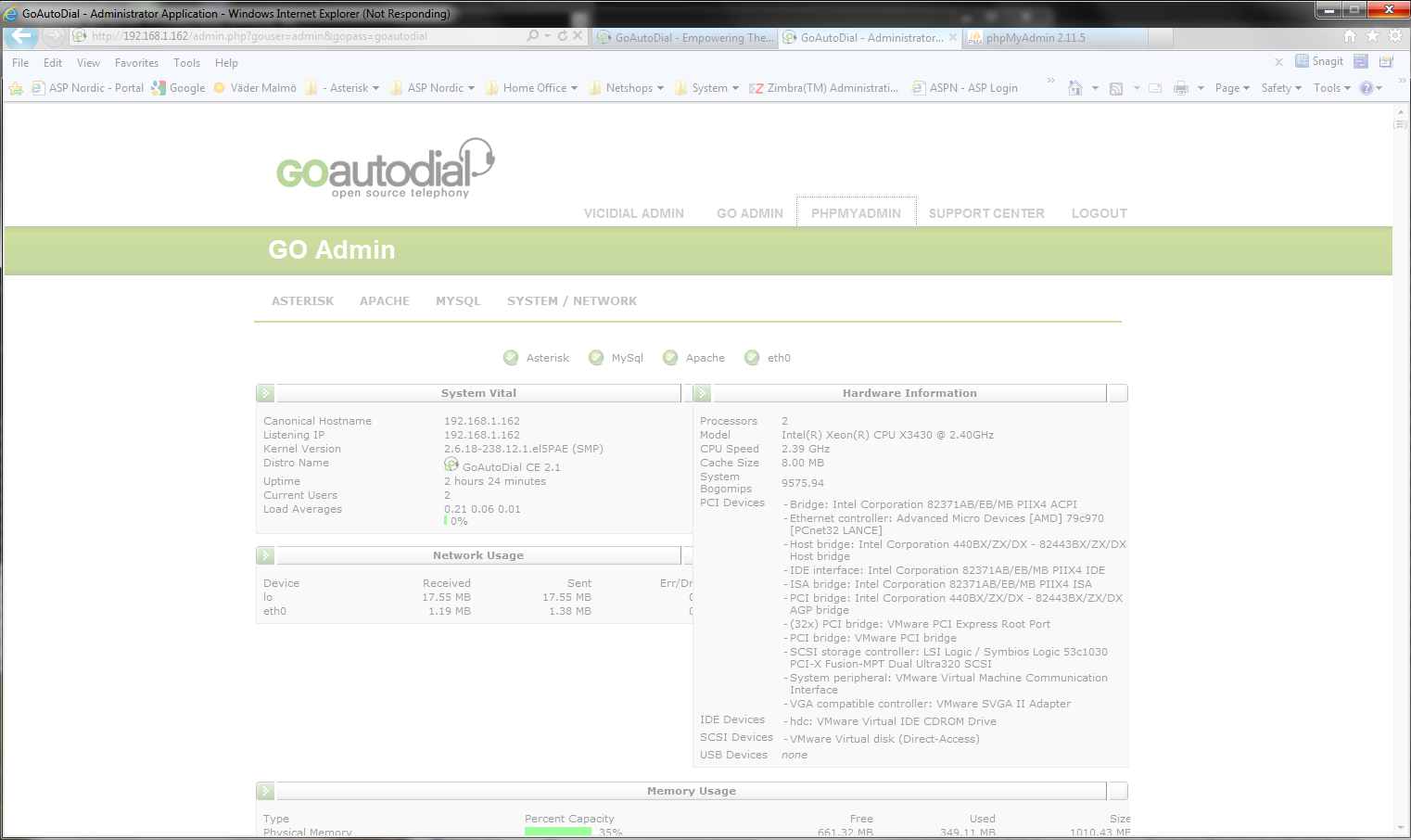The height and width of the screenshot is (840, 1411).
Task: Open Zimbra(TM) Administrati... favorite
Action: click(x=824, y=88)
